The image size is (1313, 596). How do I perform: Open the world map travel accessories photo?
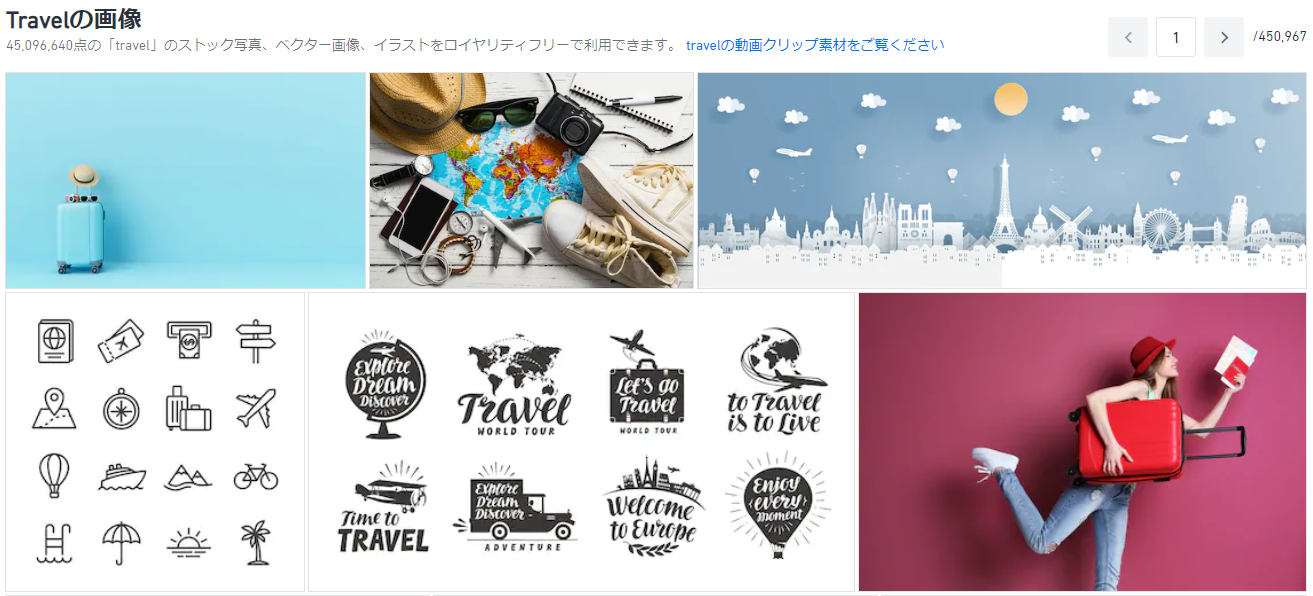tap(531, 180)
